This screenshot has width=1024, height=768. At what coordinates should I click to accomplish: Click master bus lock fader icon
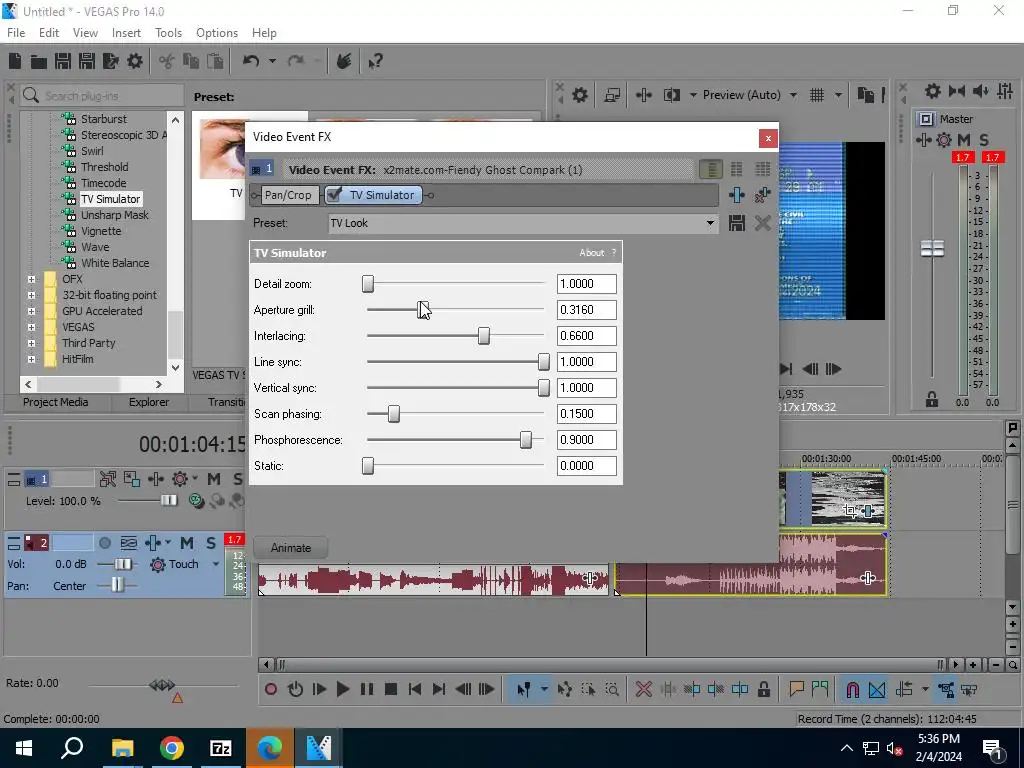[932, 399]
